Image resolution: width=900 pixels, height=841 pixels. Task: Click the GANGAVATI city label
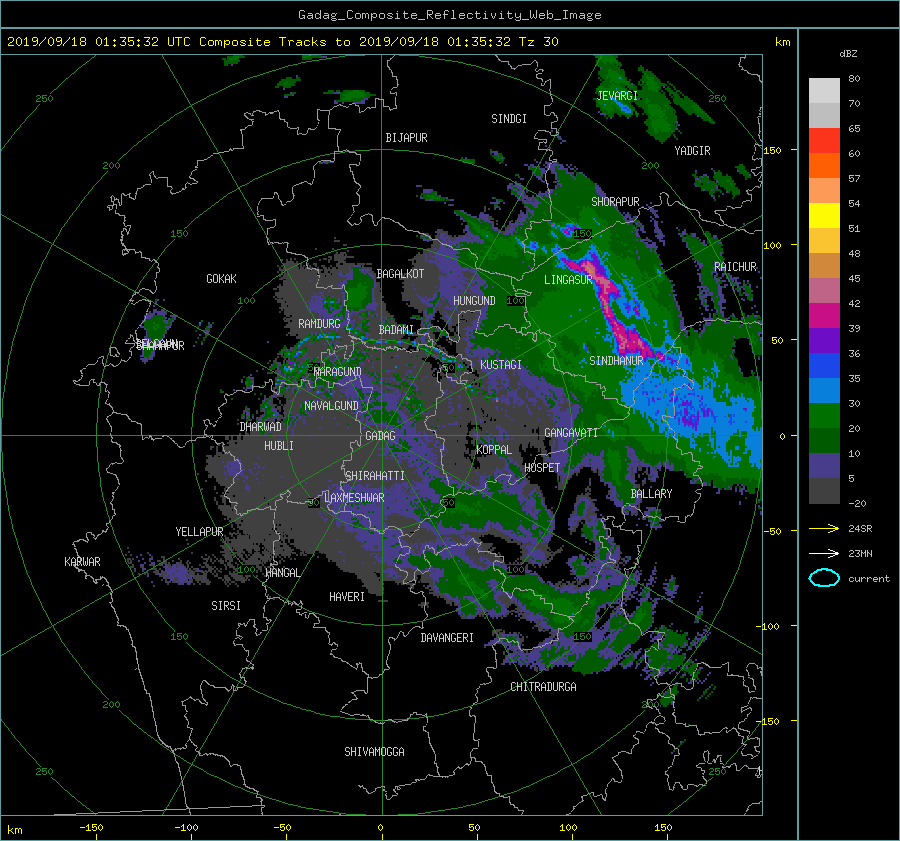click(571, 433)
